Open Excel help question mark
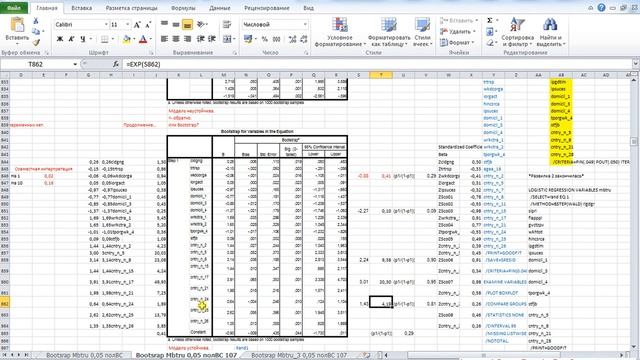 601,8
